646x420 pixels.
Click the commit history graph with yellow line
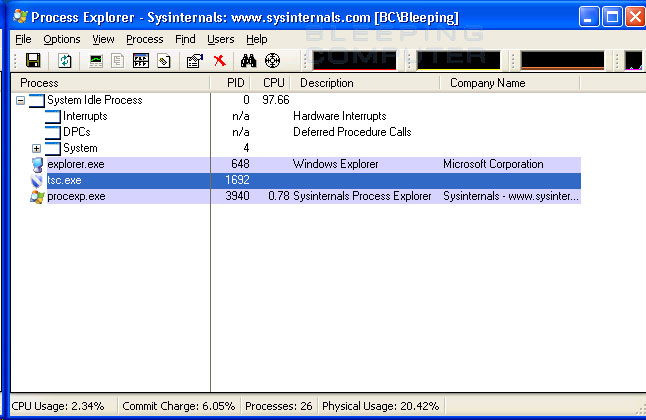[x=458, y=61]
